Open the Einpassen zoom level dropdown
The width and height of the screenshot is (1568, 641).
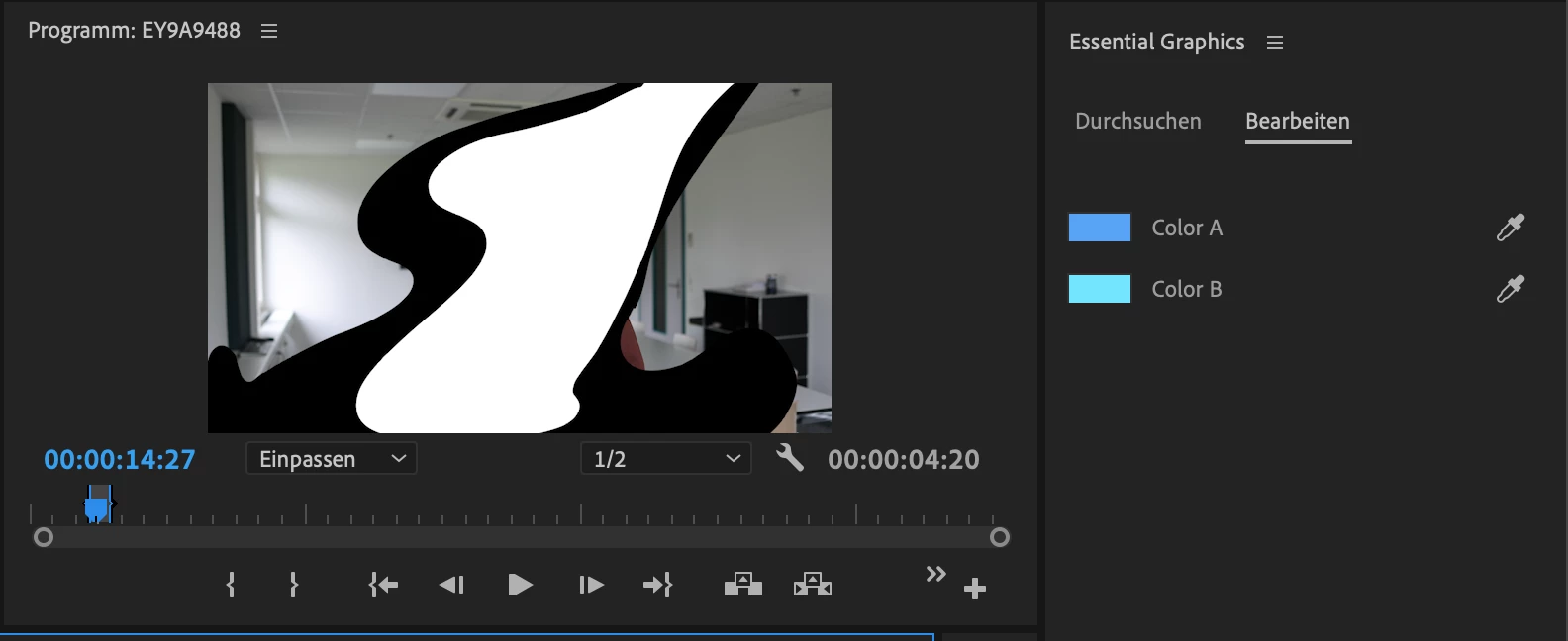[x=332, y=459]
